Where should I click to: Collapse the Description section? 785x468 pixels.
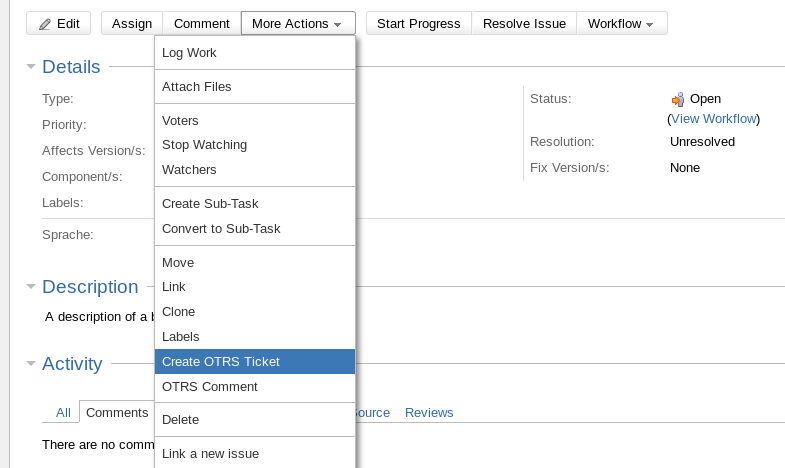31,287
